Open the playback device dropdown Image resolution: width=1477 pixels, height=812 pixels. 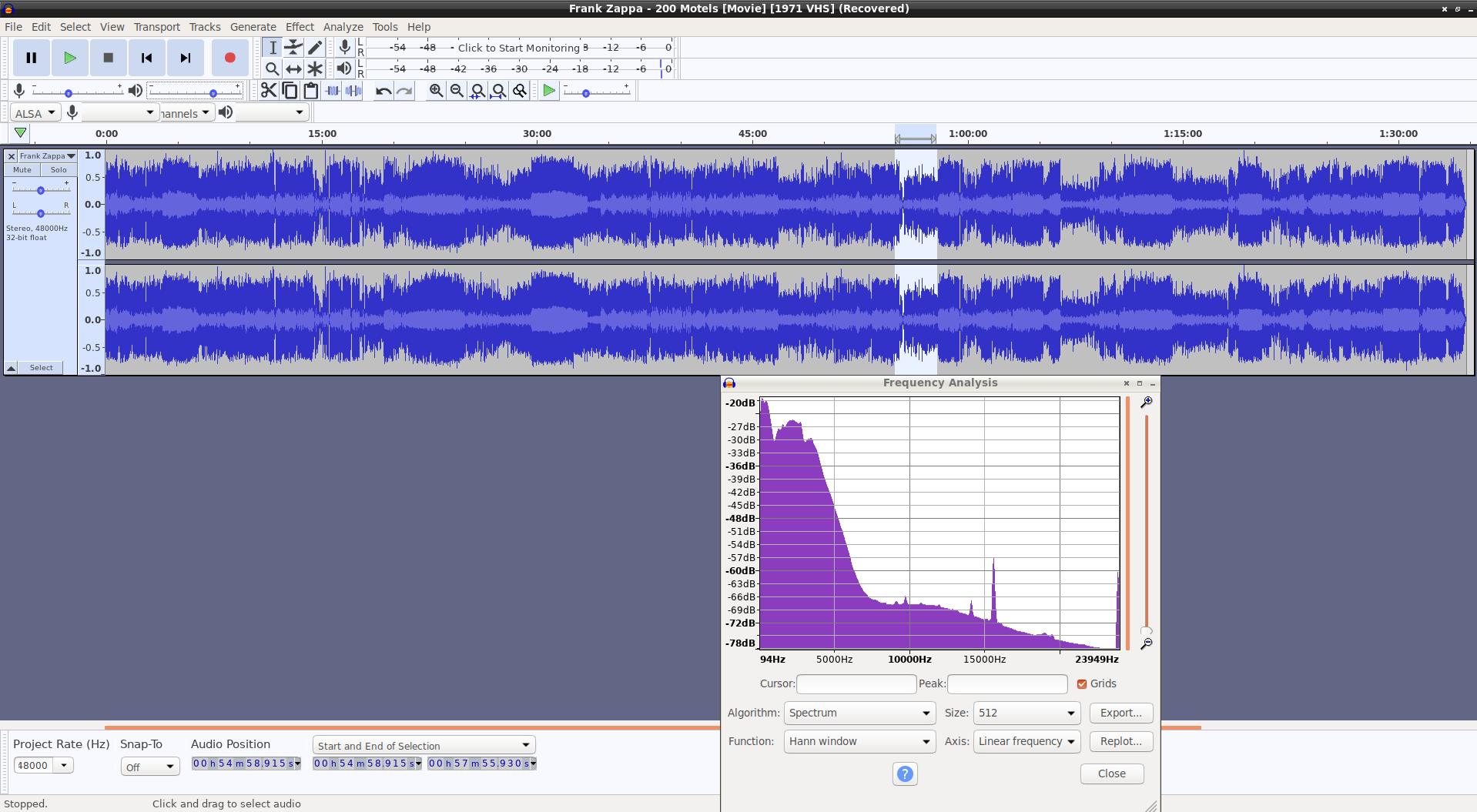pyautogui.click(x=272, y=113)
